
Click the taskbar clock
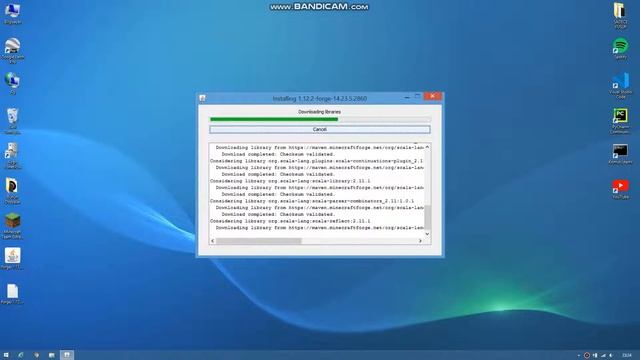coord(627,356)
